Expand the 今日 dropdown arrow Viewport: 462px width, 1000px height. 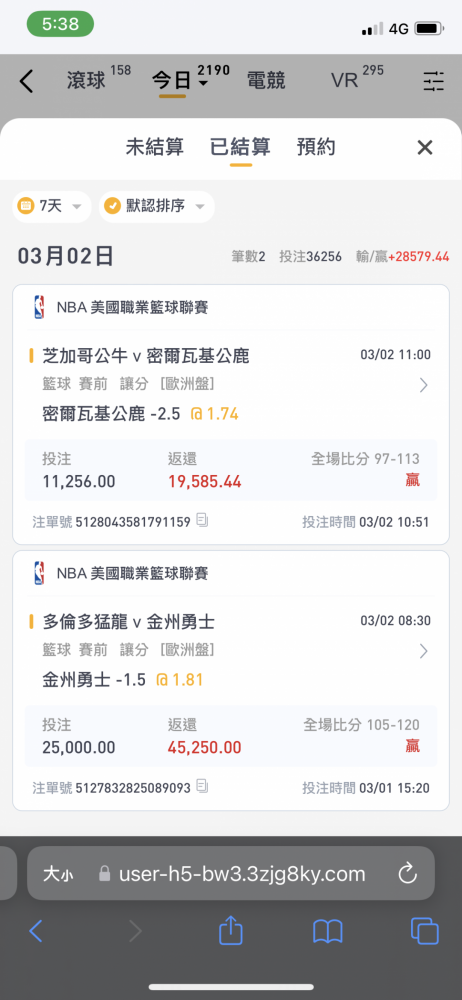203,84
